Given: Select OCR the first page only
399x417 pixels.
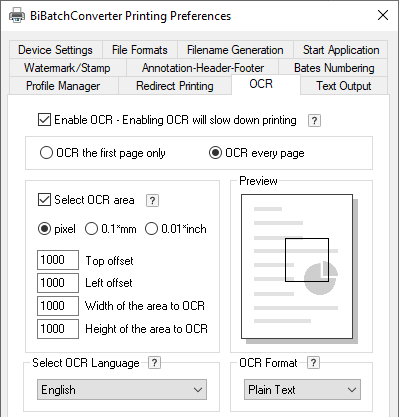Looking at the screenshot, I should point(46,153).
